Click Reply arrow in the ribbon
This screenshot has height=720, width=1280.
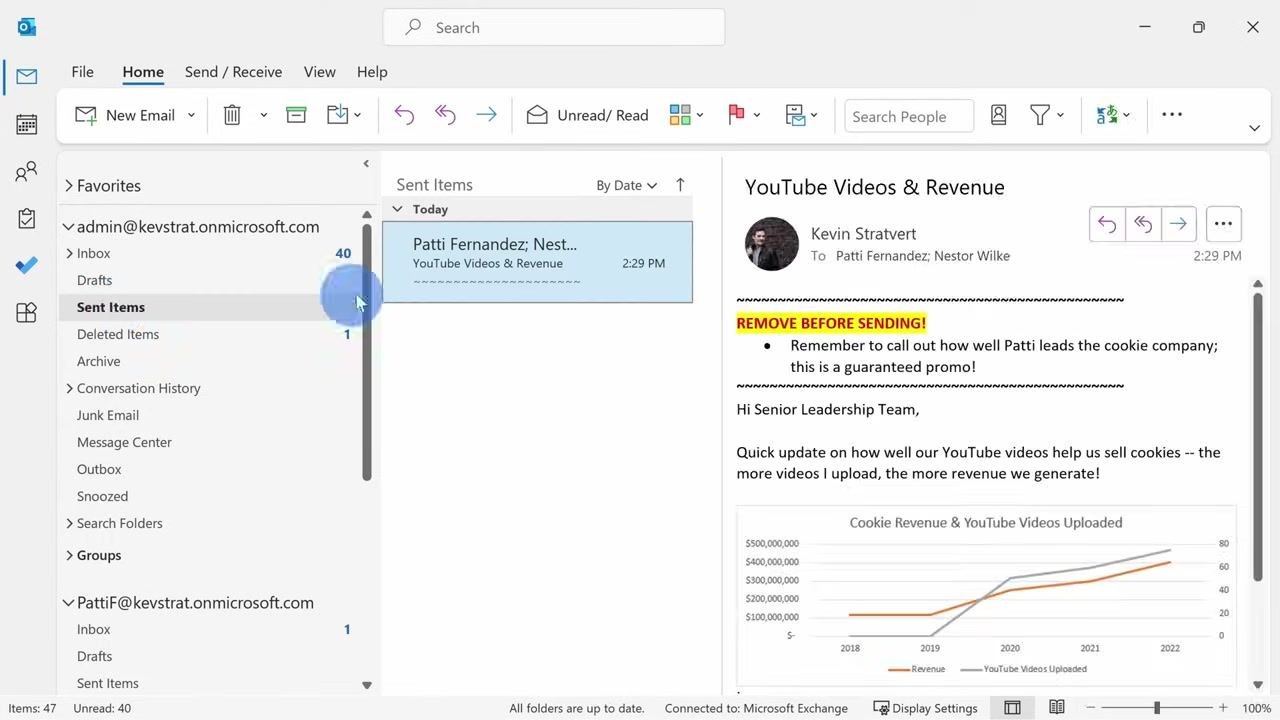tap(404, 115)
